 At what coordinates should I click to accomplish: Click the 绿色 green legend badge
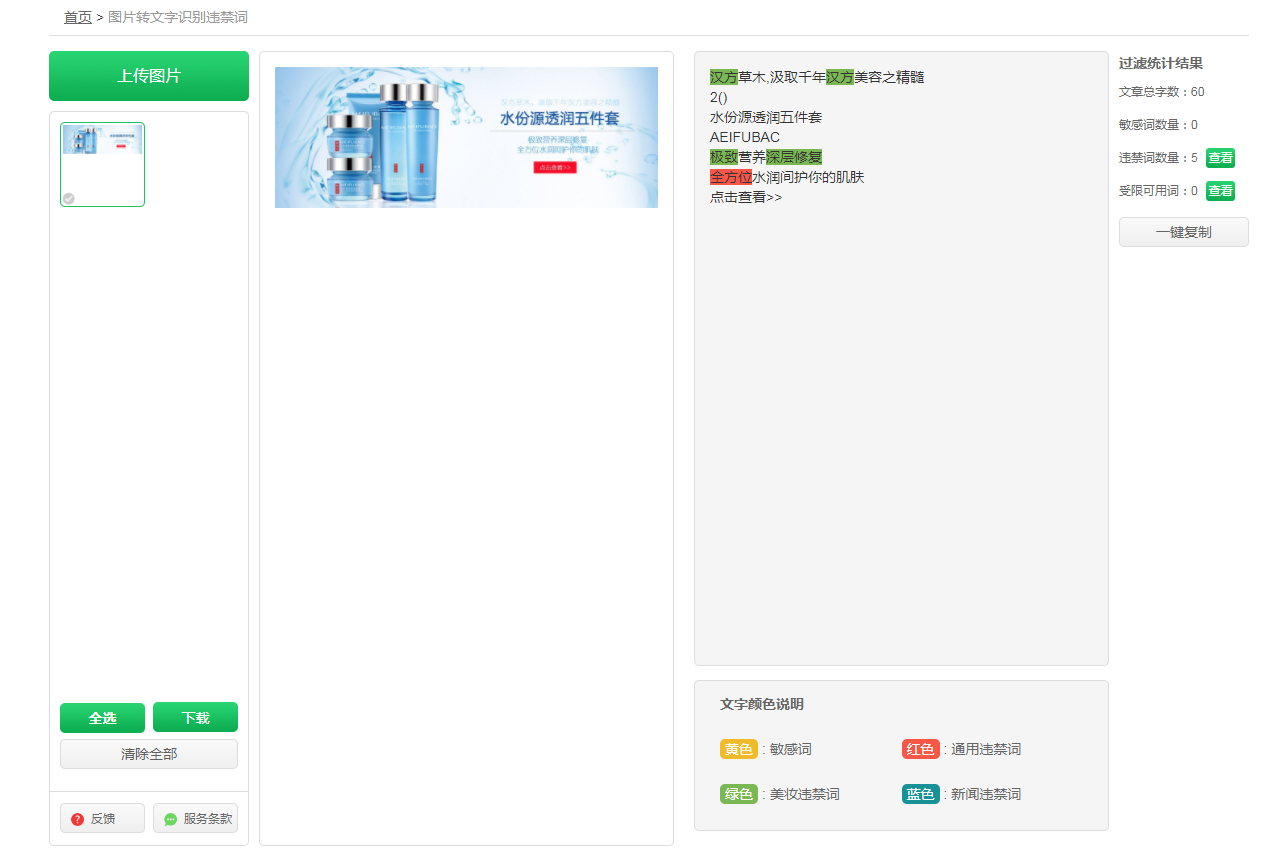739,794
